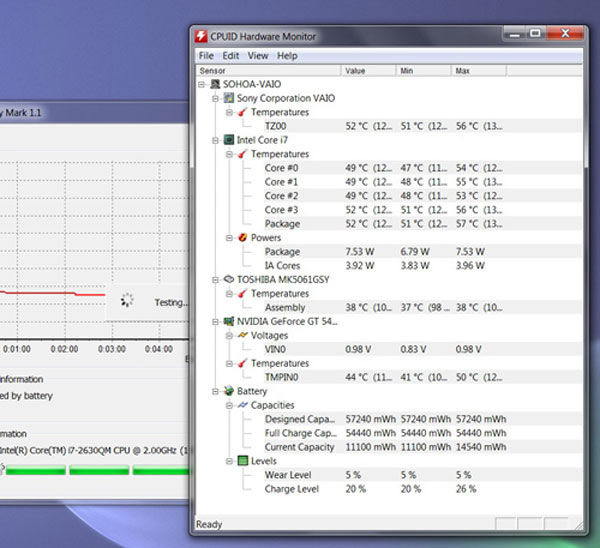Click the green Levels icon under Battery
The height and width of the screenshot is (548, 600).
click(x=242, y=462)
